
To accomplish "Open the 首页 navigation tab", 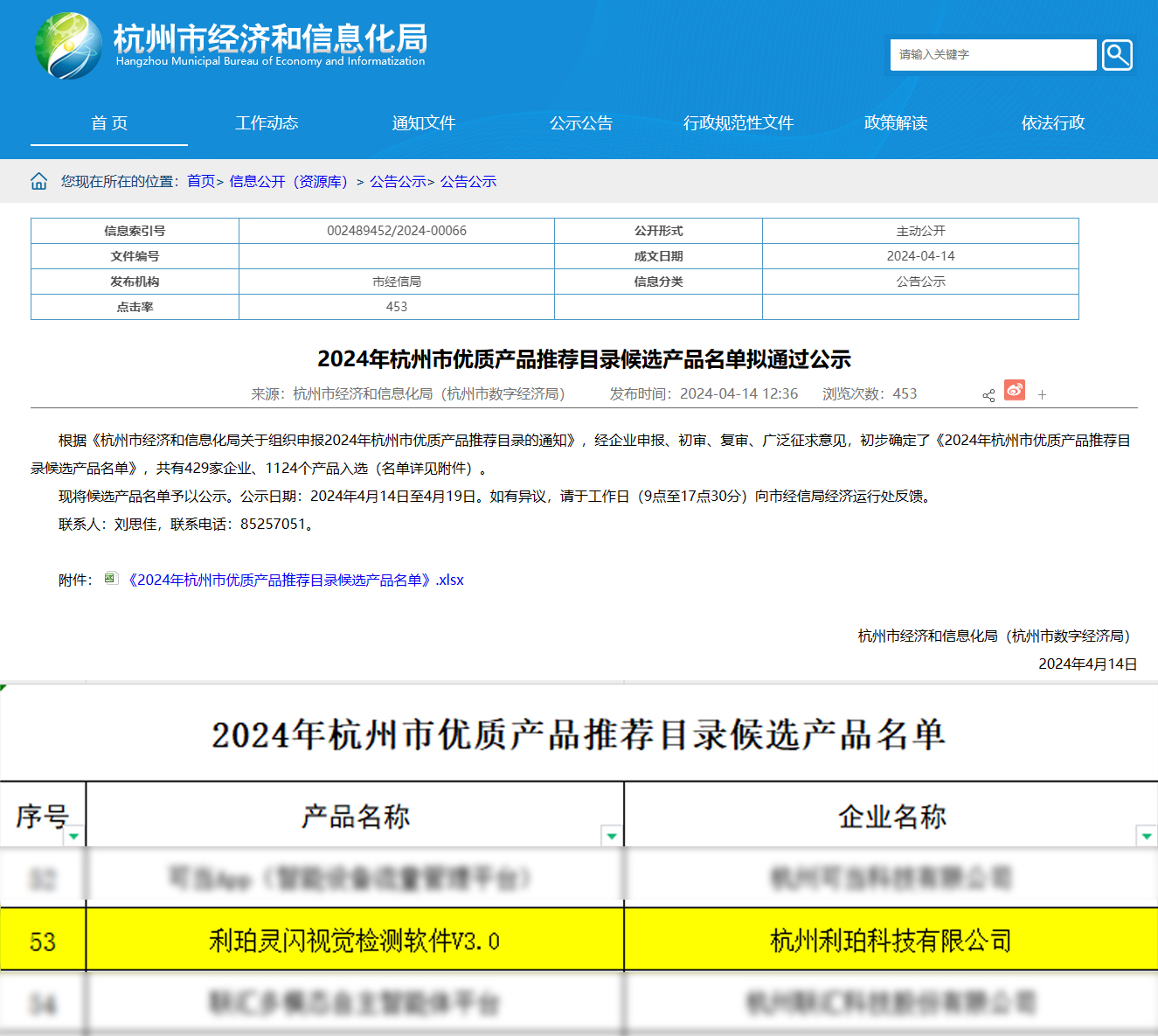I will tap(109, 123).
